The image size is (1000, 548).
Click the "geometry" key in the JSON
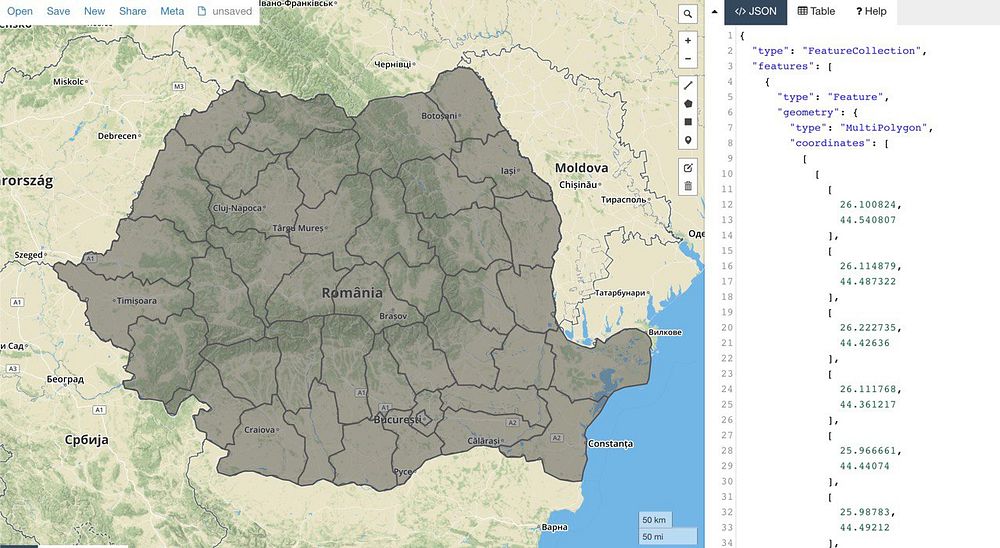(808, 112)
